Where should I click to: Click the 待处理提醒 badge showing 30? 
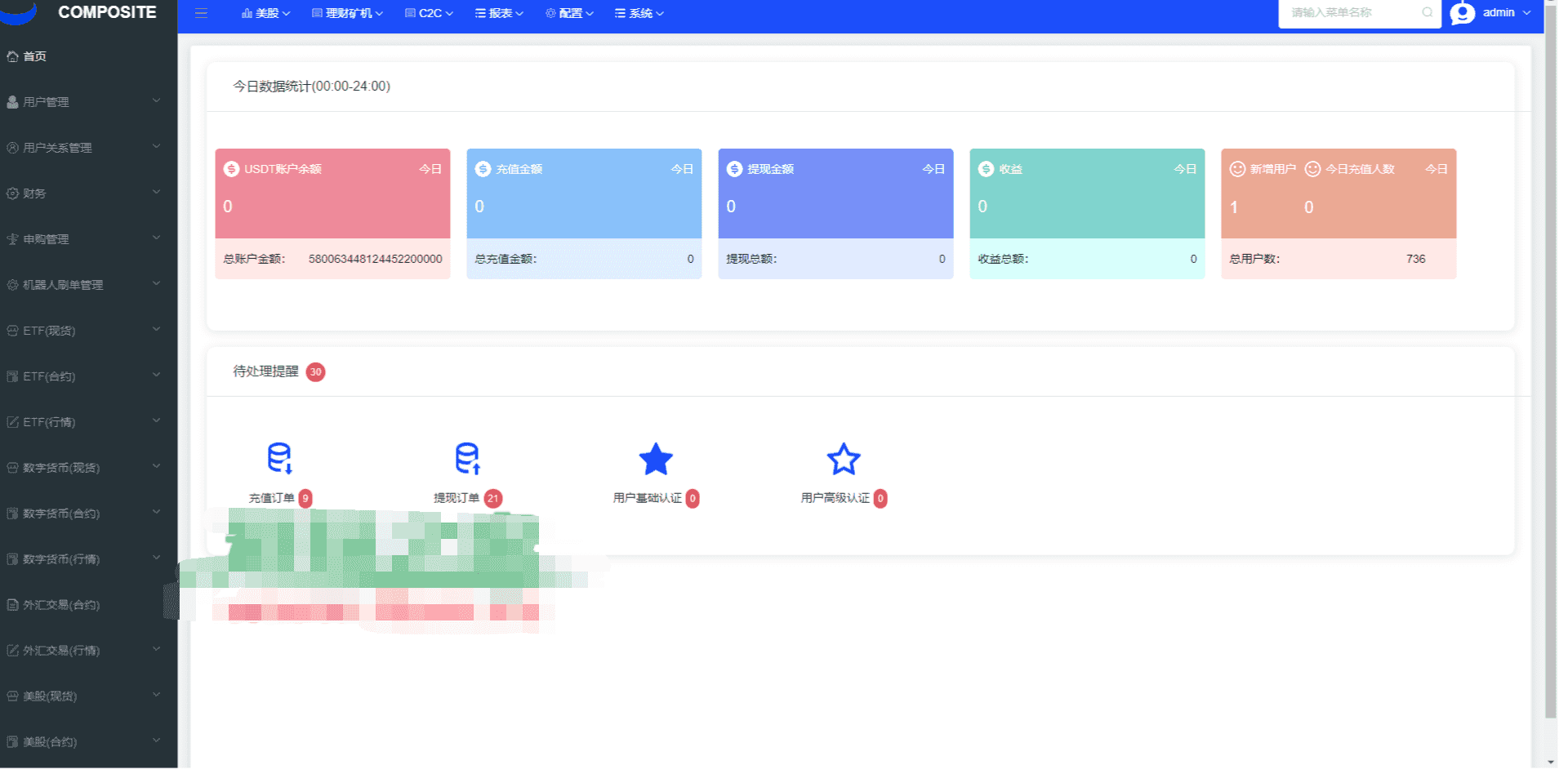point(315,372)
